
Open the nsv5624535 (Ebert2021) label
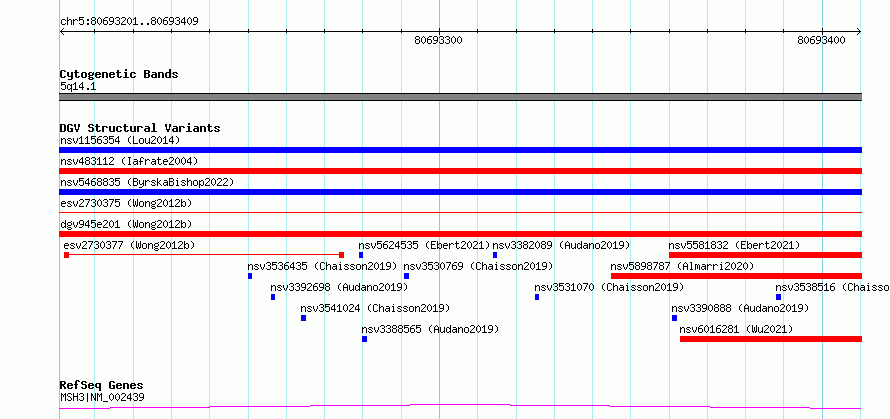tap(424, 245)
